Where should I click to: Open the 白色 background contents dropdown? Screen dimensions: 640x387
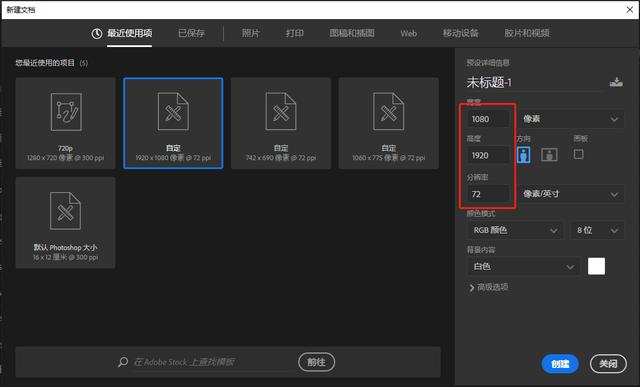tap(523, 267)
